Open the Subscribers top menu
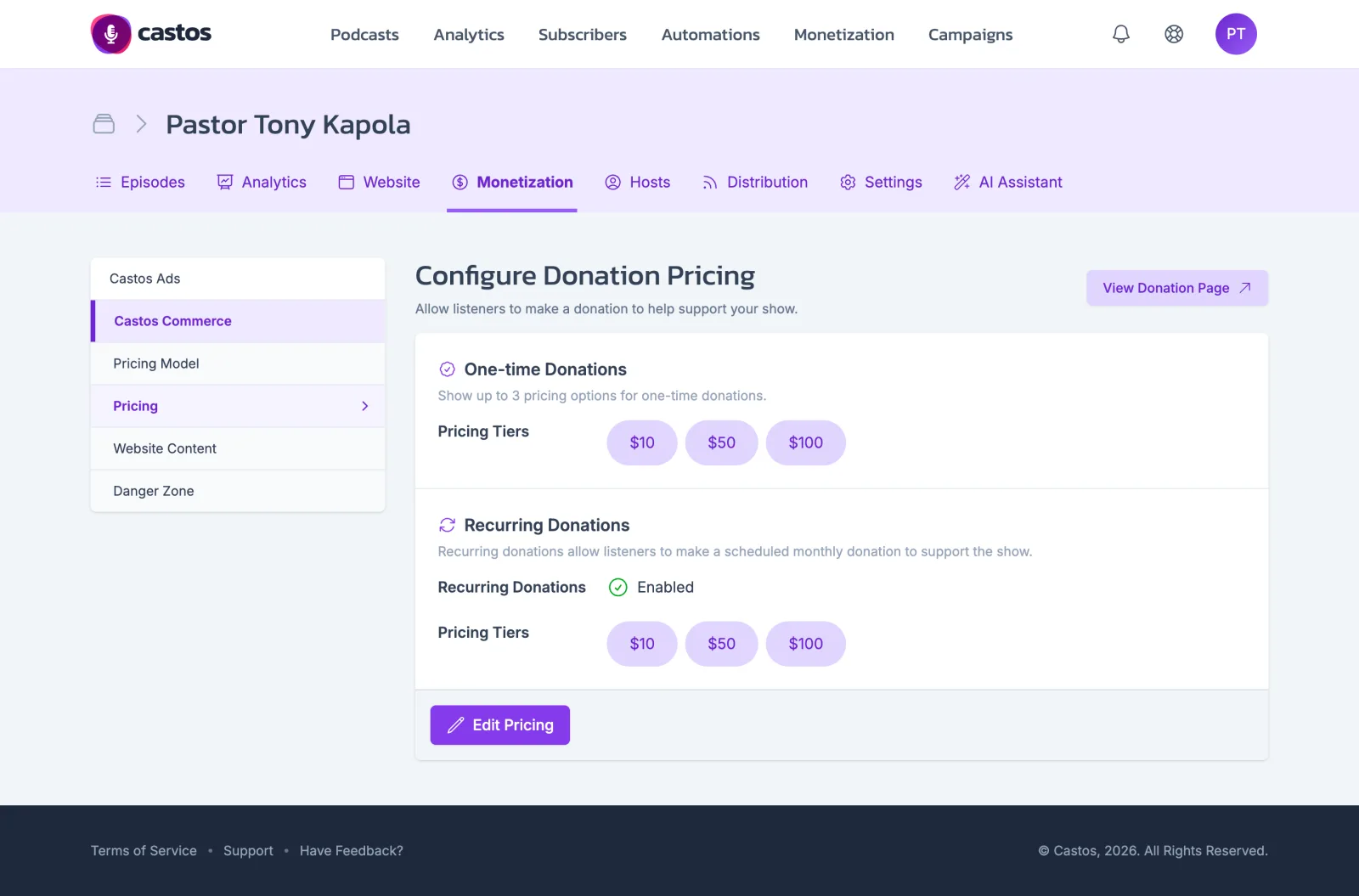Image resolution: width=1359 pixels, height=896 pixels. pos(583,35)
